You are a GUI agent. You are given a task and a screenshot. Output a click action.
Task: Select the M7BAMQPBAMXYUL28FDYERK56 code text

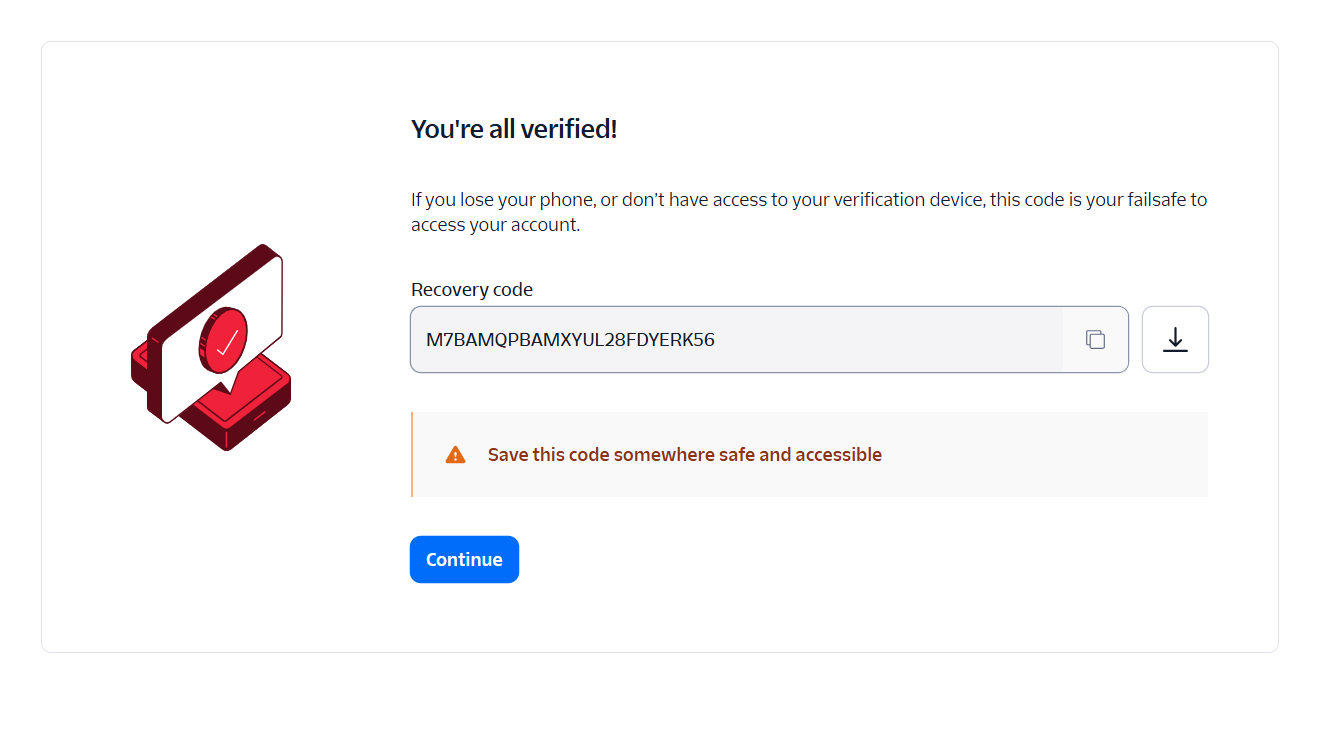coord(570,340)
